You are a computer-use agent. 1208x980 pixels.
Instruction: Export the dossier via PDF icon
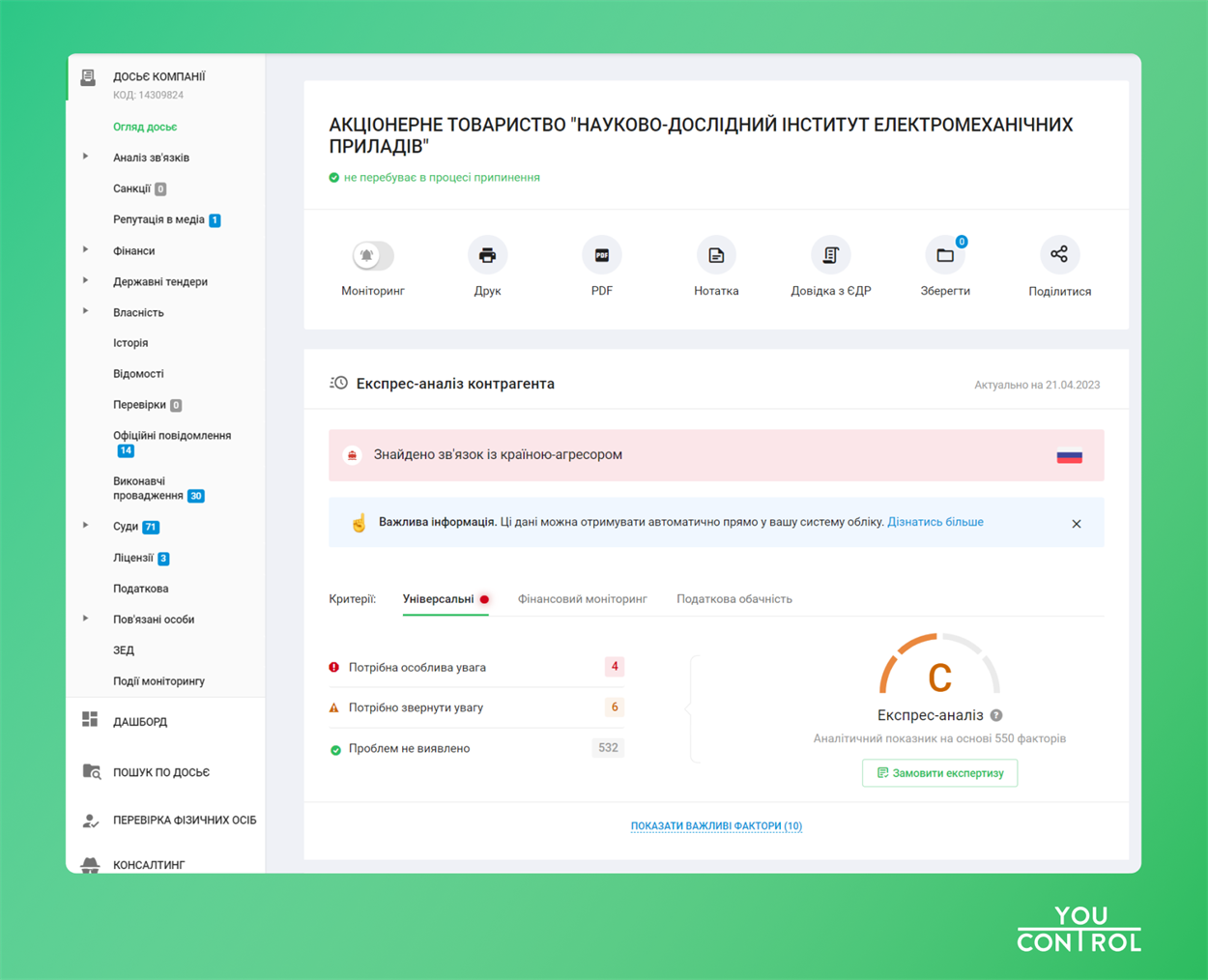(601, 256)
